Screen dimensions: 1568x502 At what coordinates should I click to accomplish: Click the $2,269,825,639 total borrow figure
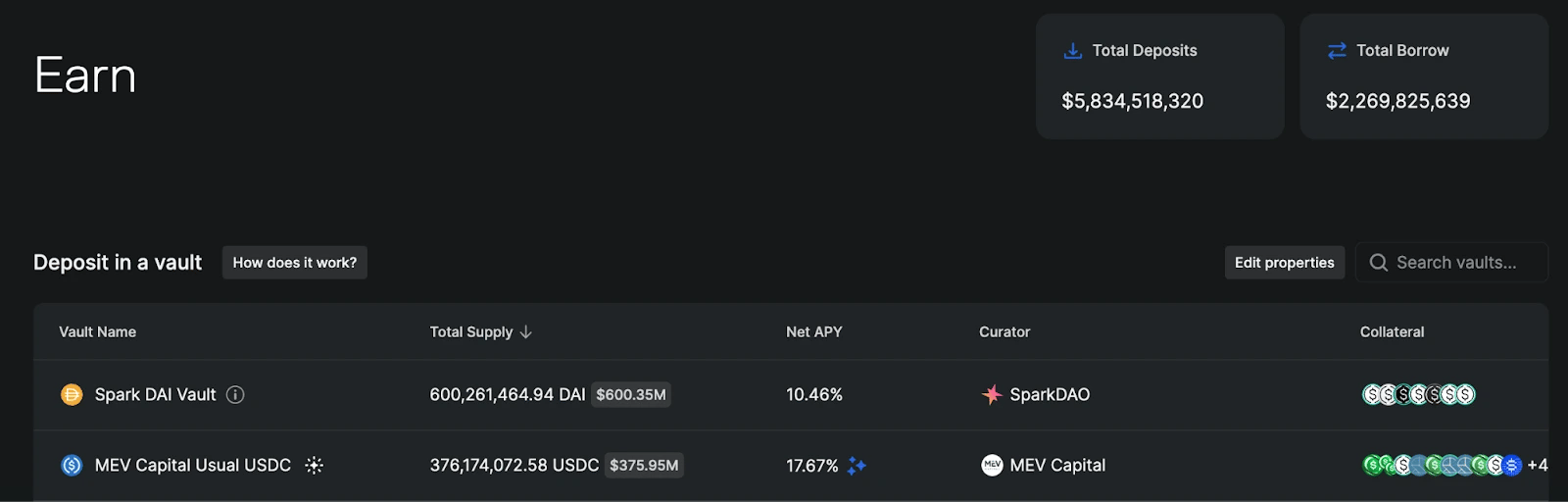coord(1398,101)
